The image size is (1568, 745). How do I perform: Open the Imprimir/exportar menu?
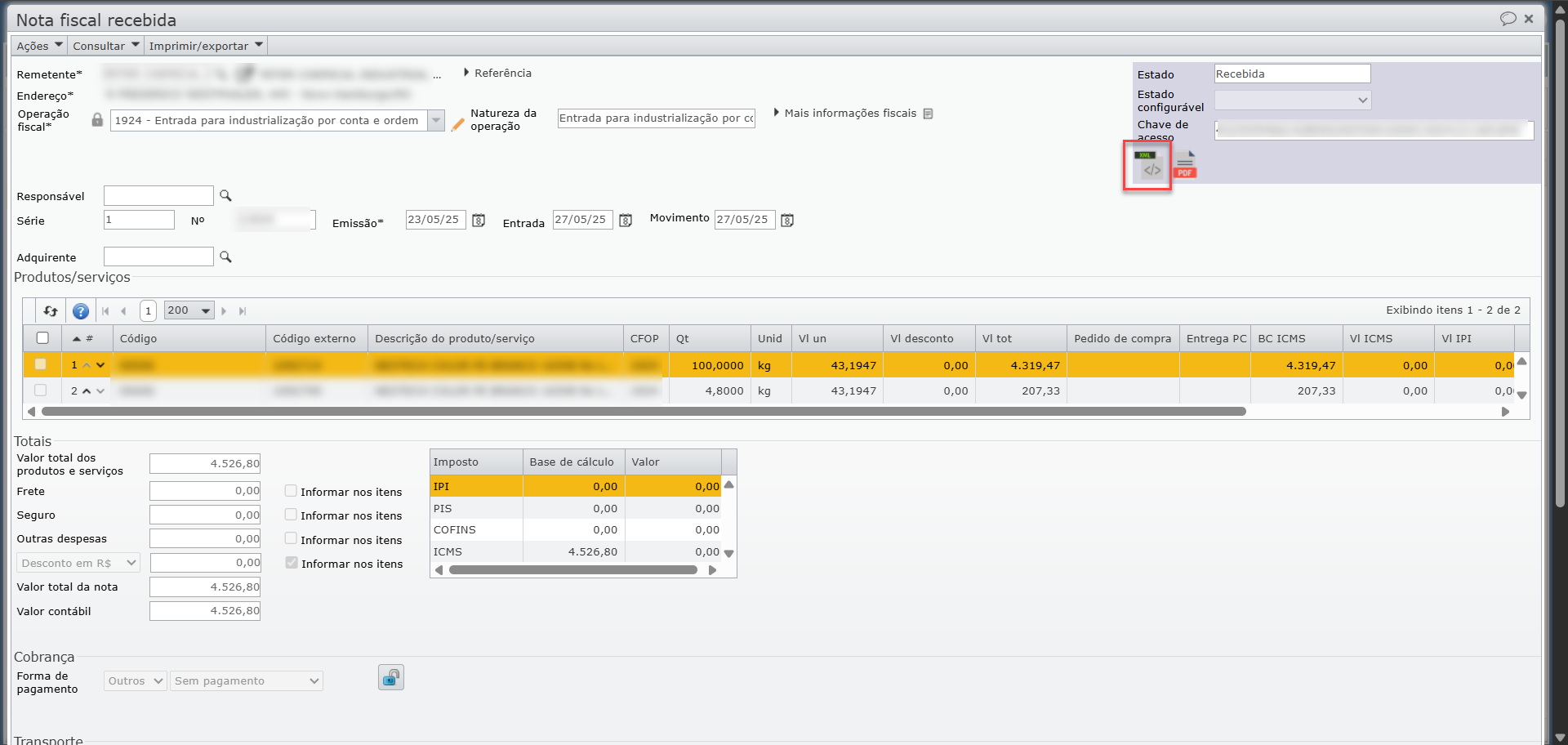click(206, 46)
